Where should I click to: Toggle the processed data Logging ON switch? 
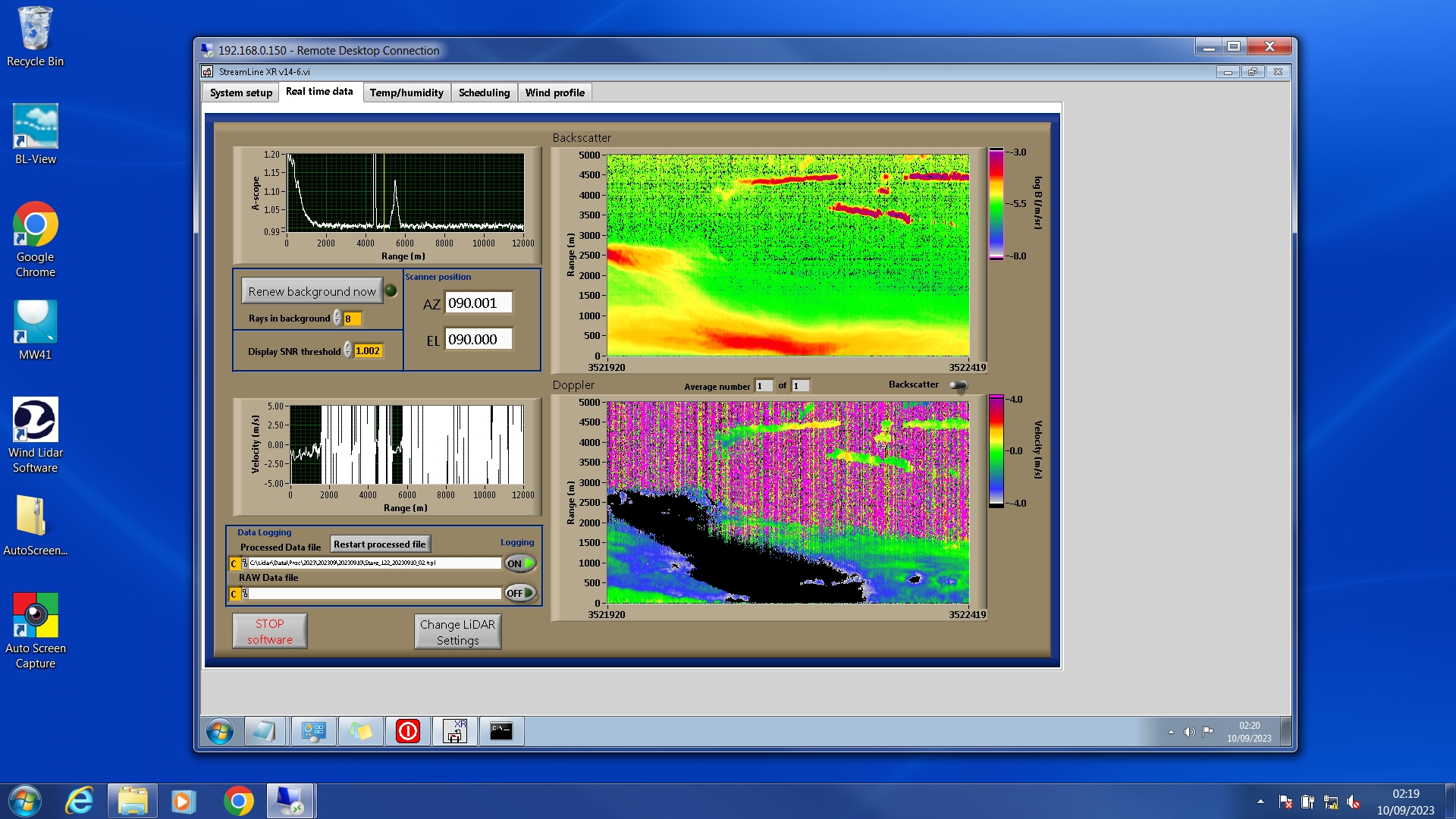[x=520, y=563]
